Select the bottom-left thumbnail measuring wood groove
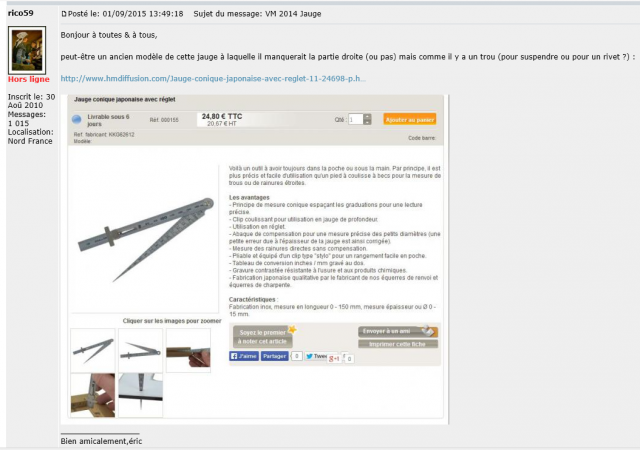This screenshot has height=450, width=640. tap(93, 395)
